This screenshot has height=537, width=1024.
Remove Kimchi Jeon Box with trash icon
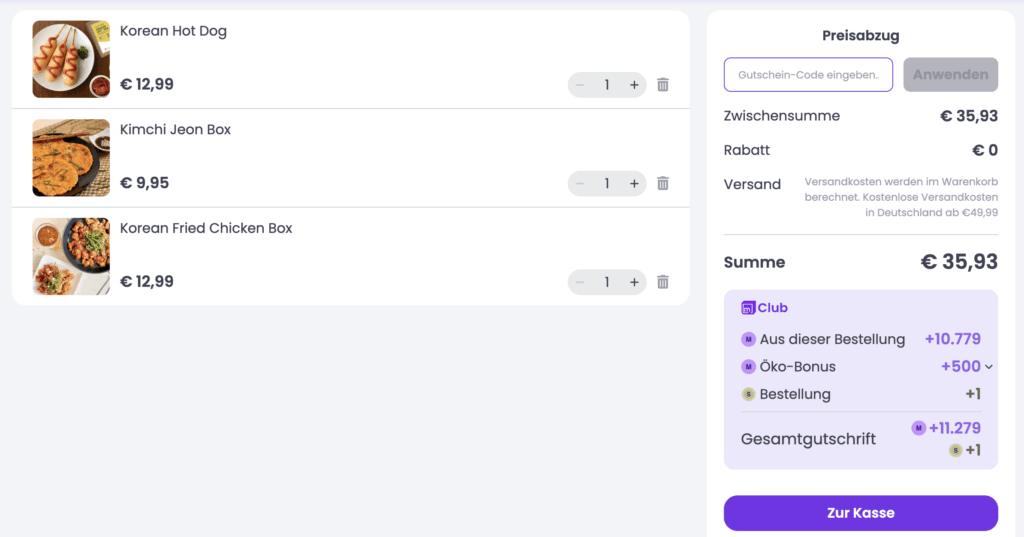click(662, 184)
